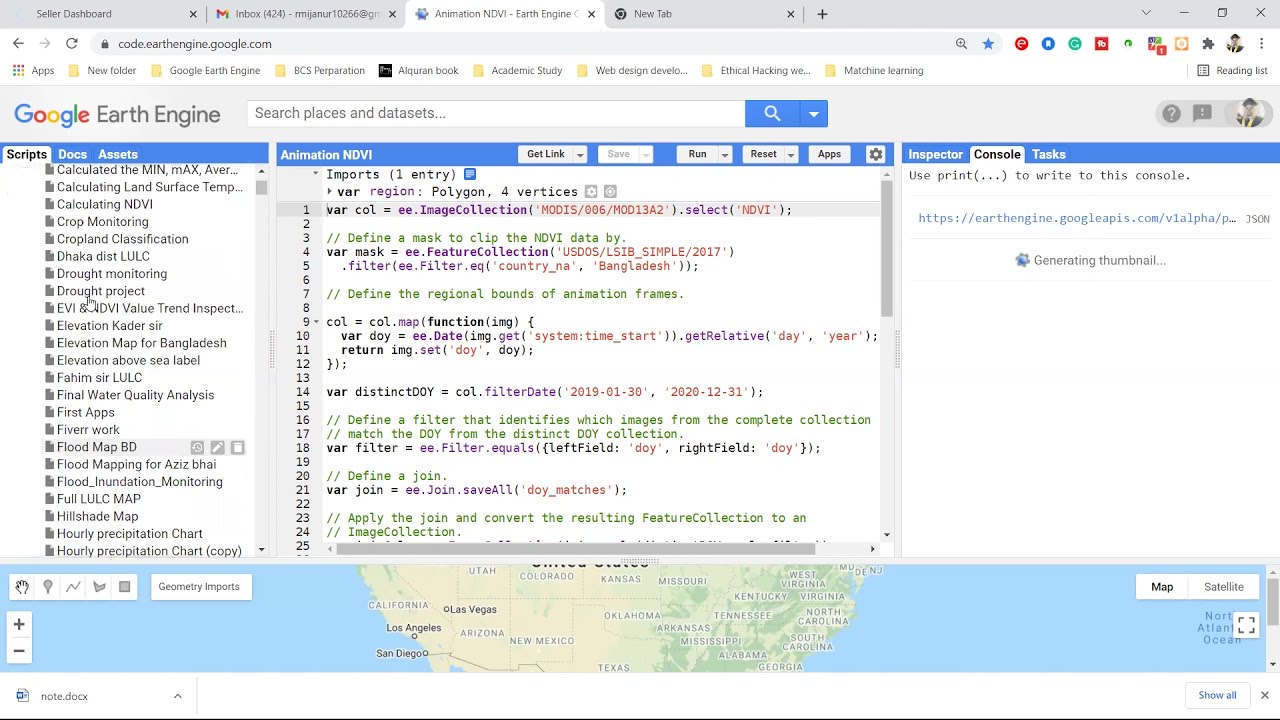Open the Google Earth Engine bookmark
The width and height of the screenshot is (1280, 720).
tap(205, 71)
